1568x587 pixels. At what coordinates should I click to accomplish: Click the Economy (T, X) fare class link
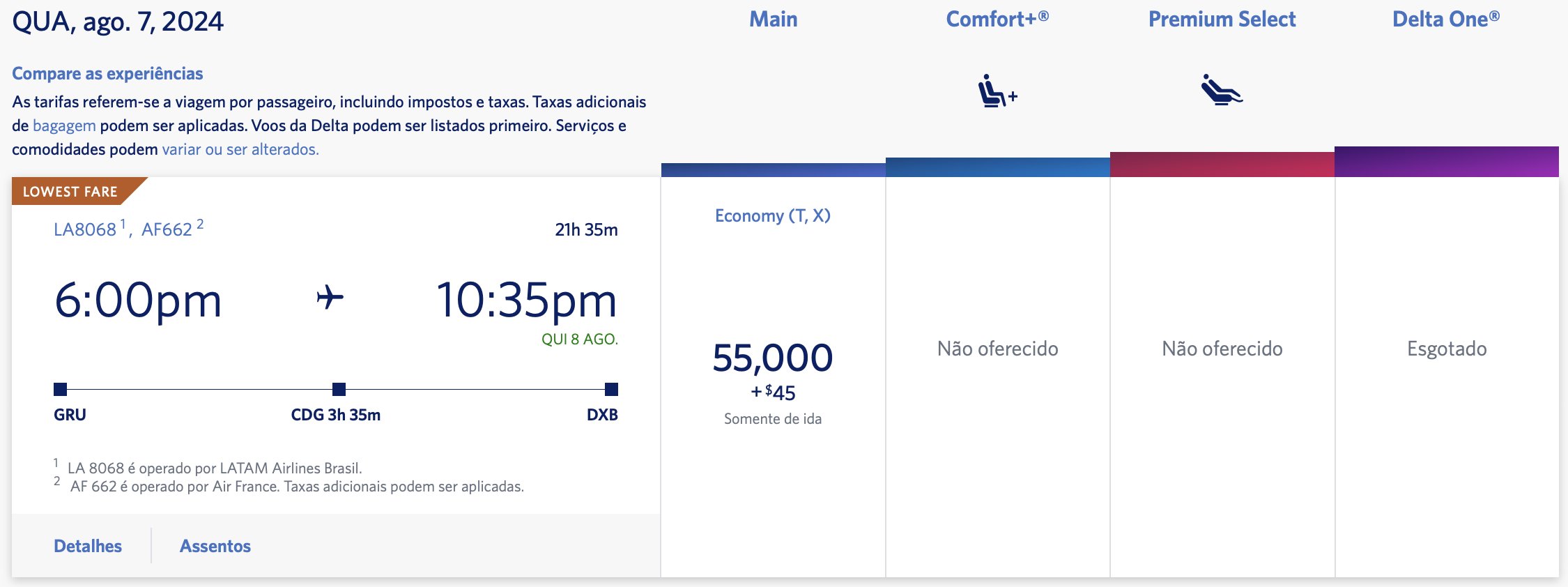point(773,215)
